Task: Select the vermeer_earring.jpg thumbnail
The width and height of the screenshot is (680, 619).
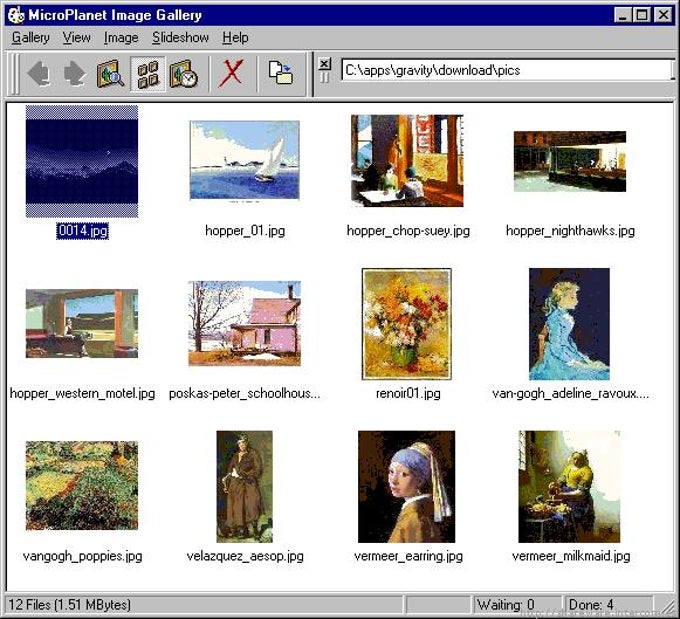Action: [x=407, y=486]
